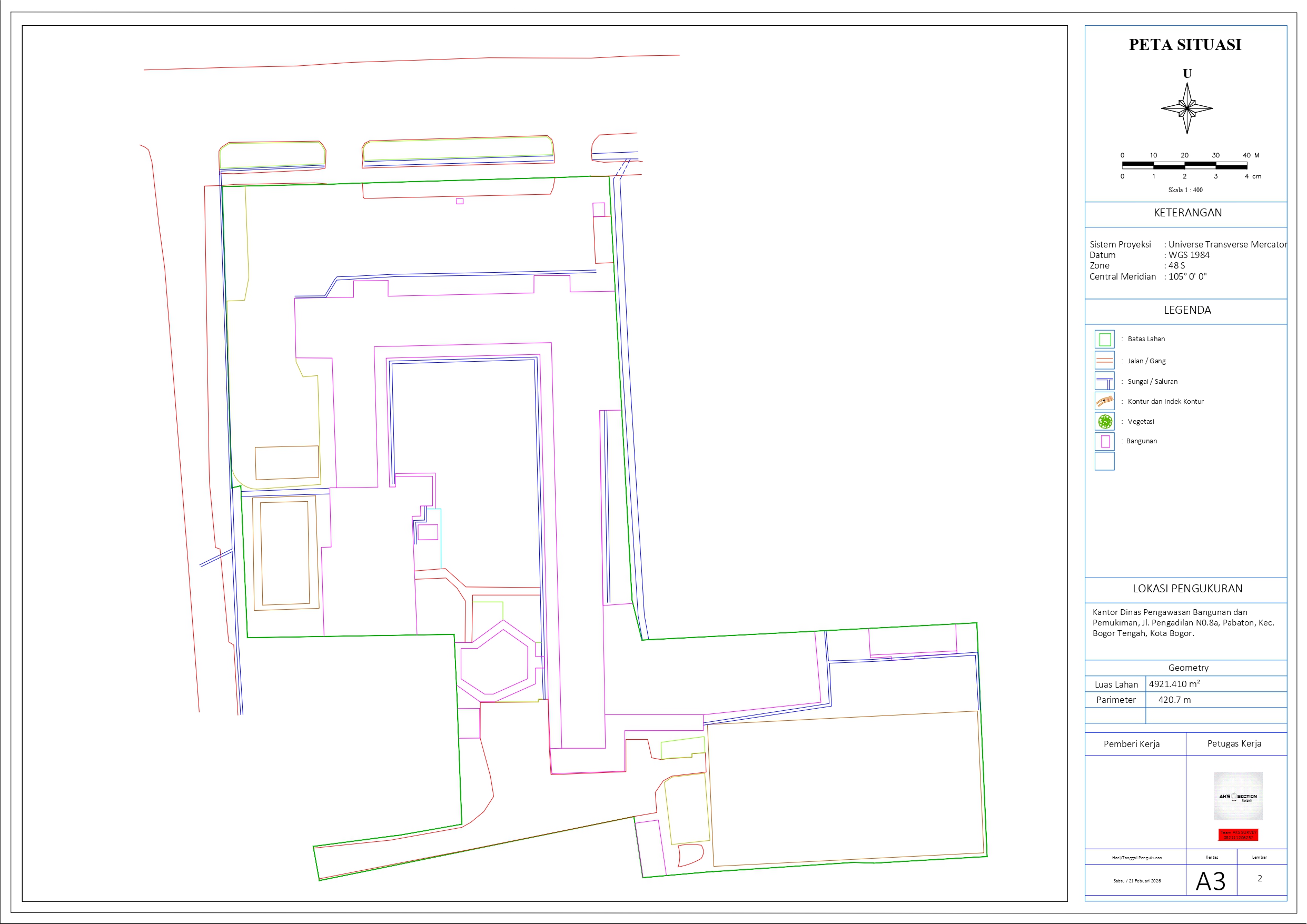1307x924 pixels.
Task: Click the Hari/Tanggal Pengukuran label
Action: [1136, 857]
